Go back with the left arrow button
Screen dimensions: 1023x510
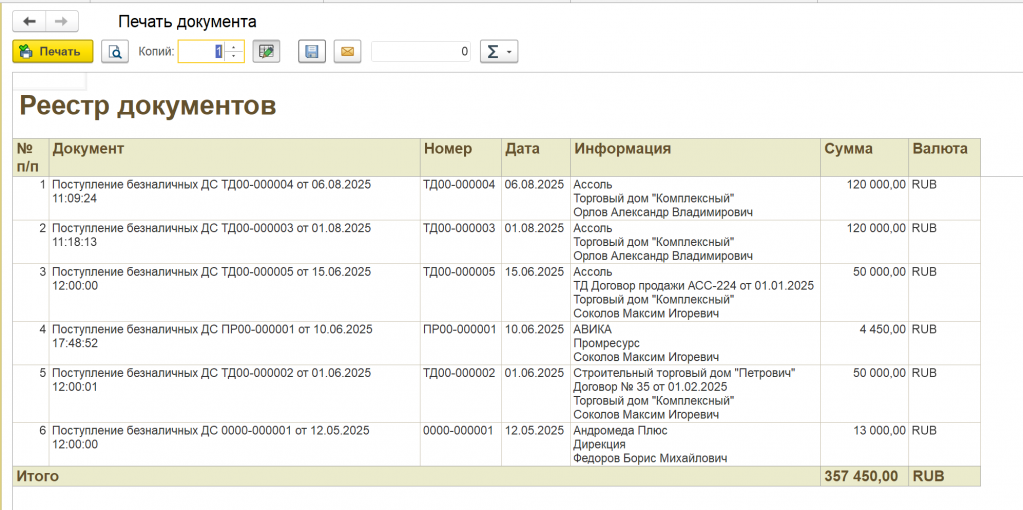click(29, 22)
